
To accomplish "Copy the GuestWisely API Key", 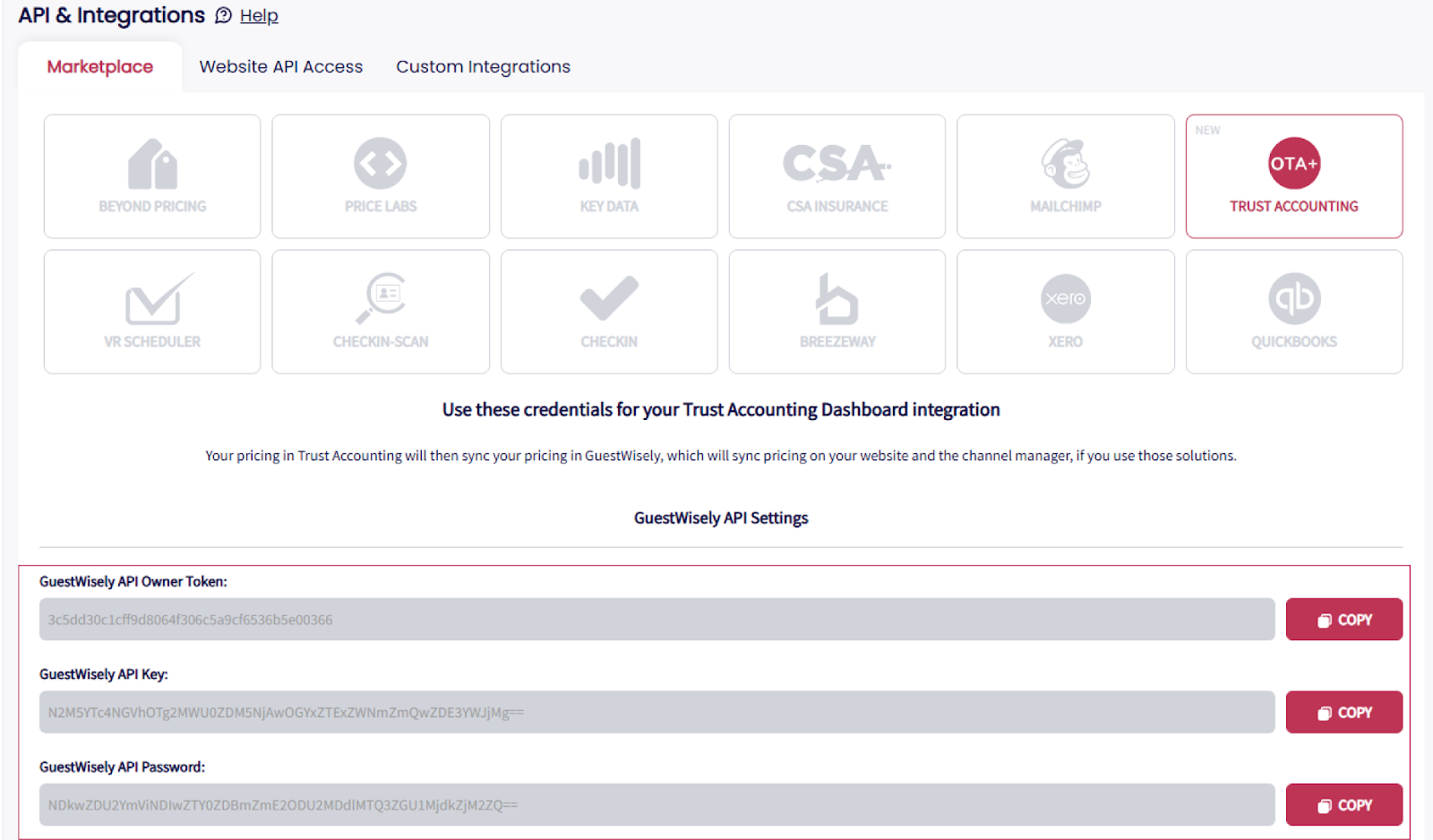I will coord(1344,713).
